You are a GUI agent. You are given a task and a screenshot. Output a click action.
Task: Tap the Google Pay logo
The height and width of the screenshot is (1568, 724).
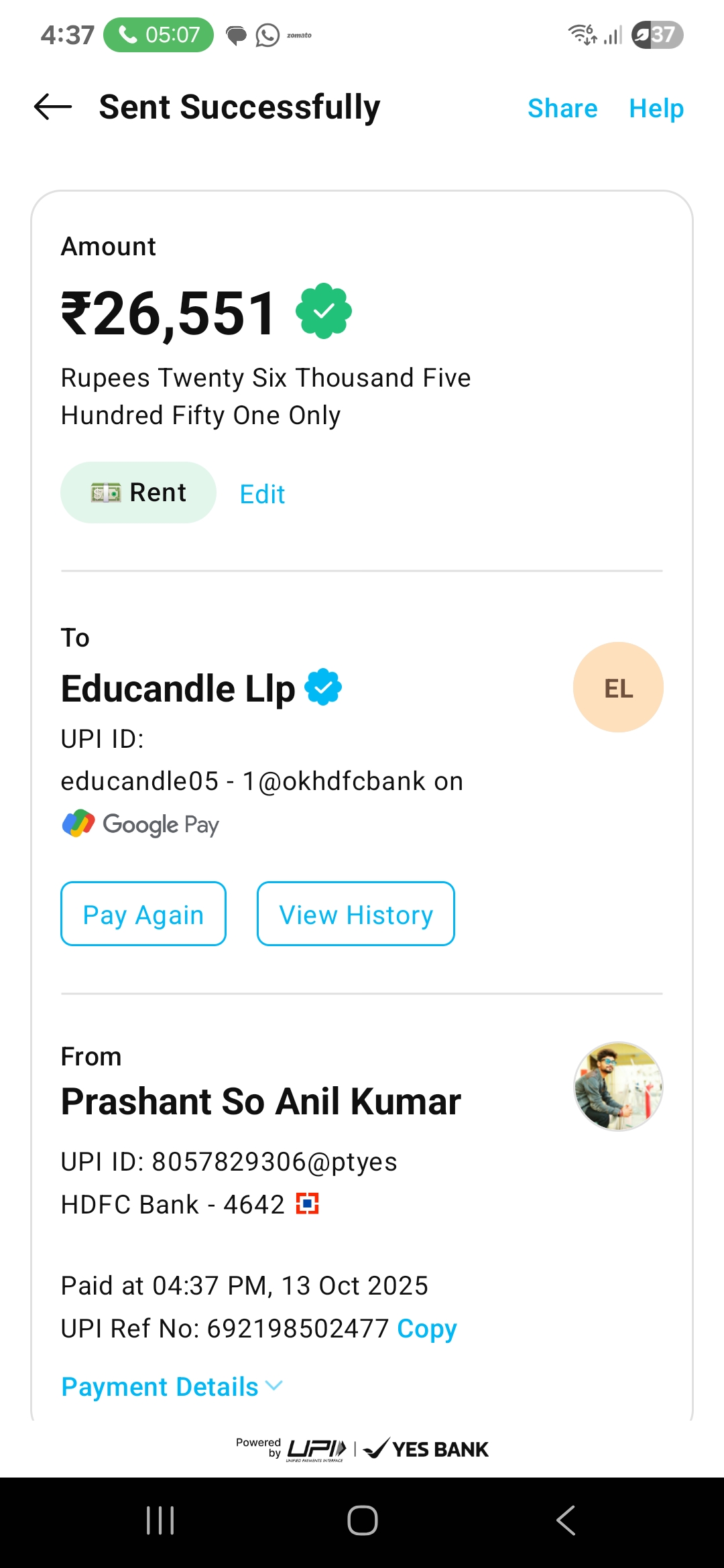(141, 824)
